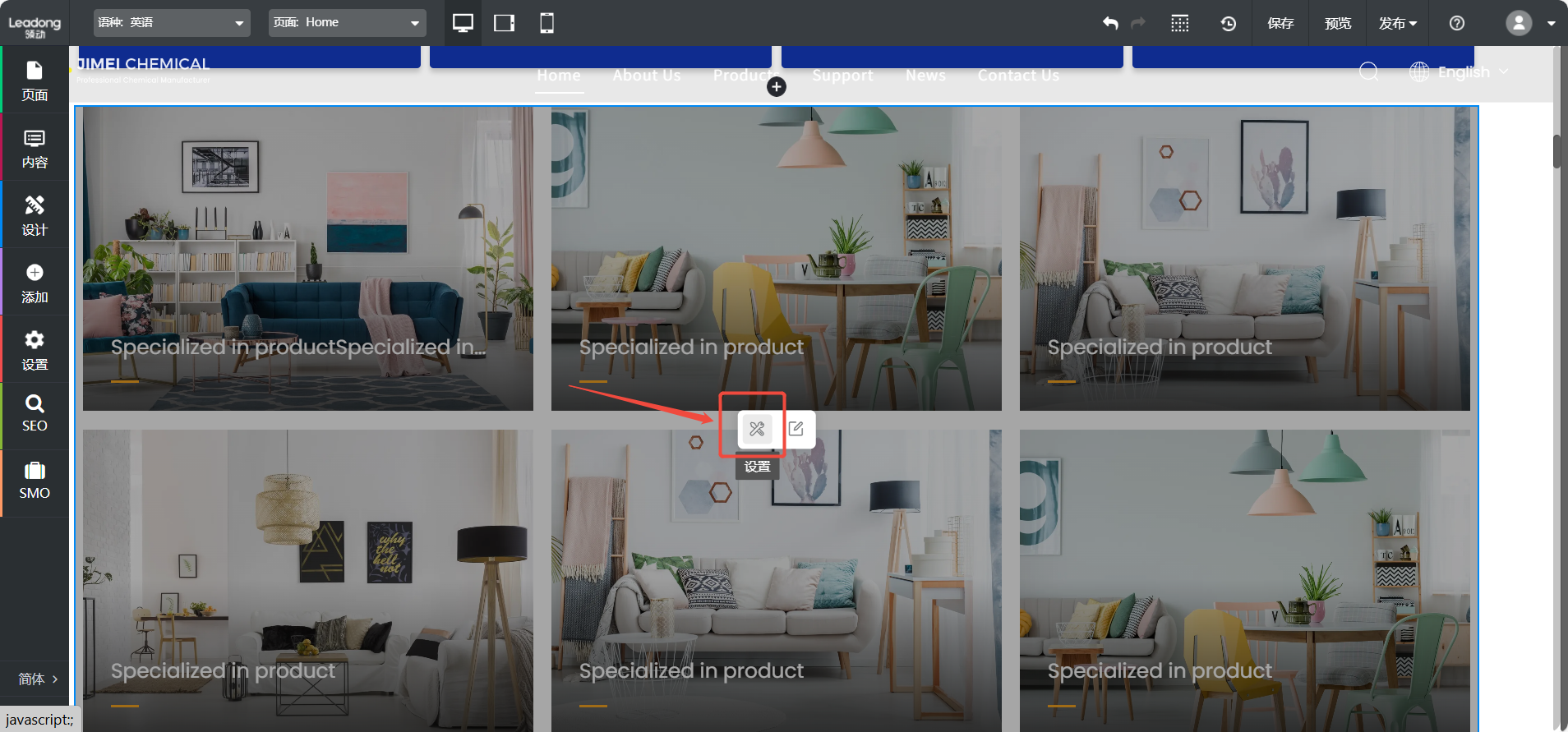Open the help question mark icon
1568x732 pixels.
tap(1456, 23)
